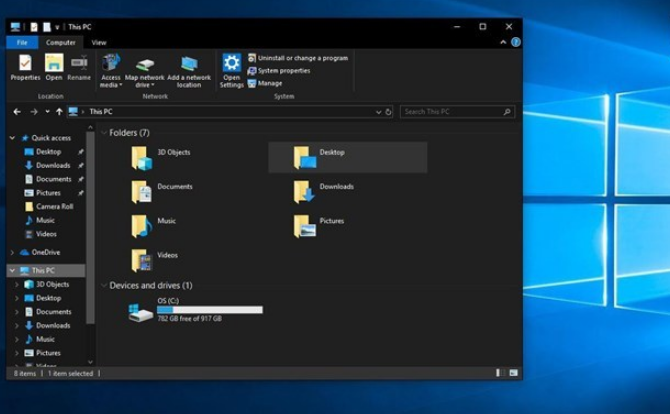Click the New folder title bar icon
Screen dimensions: 670x414
pyautogui.click(x=47, y=27)
